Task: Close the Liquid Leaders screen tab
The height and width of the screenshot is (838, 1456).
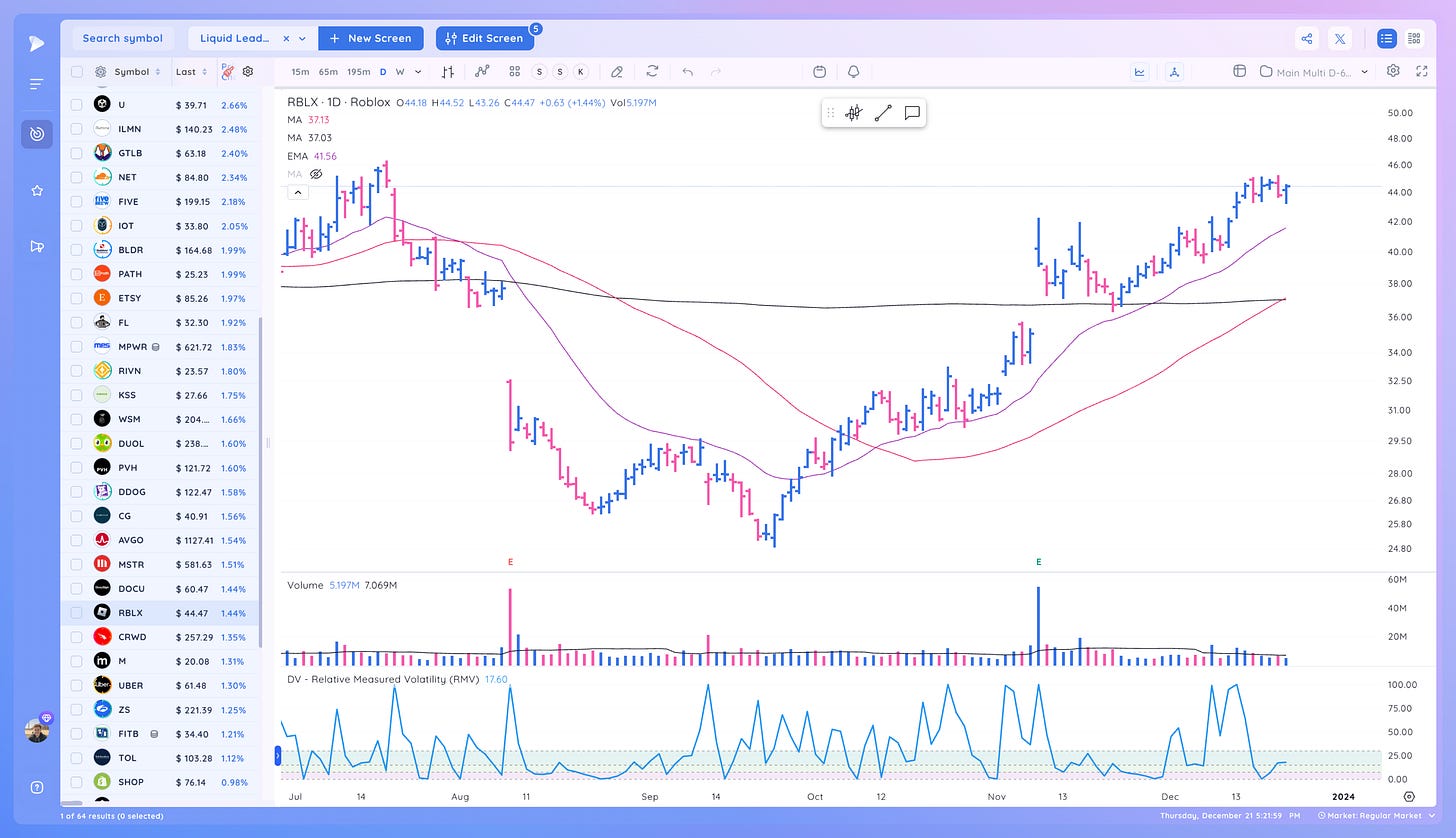Action: (x=286, y=38)
